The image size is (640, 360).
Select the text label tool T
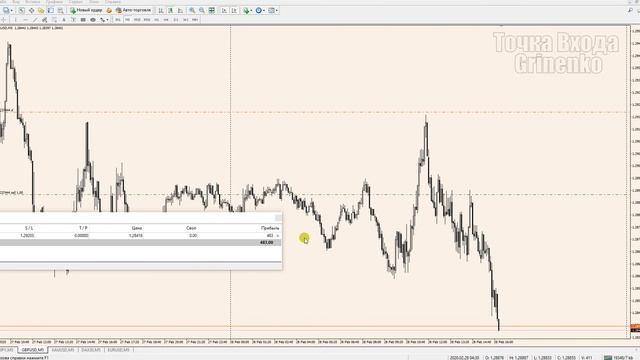click(x=73, y=20)
